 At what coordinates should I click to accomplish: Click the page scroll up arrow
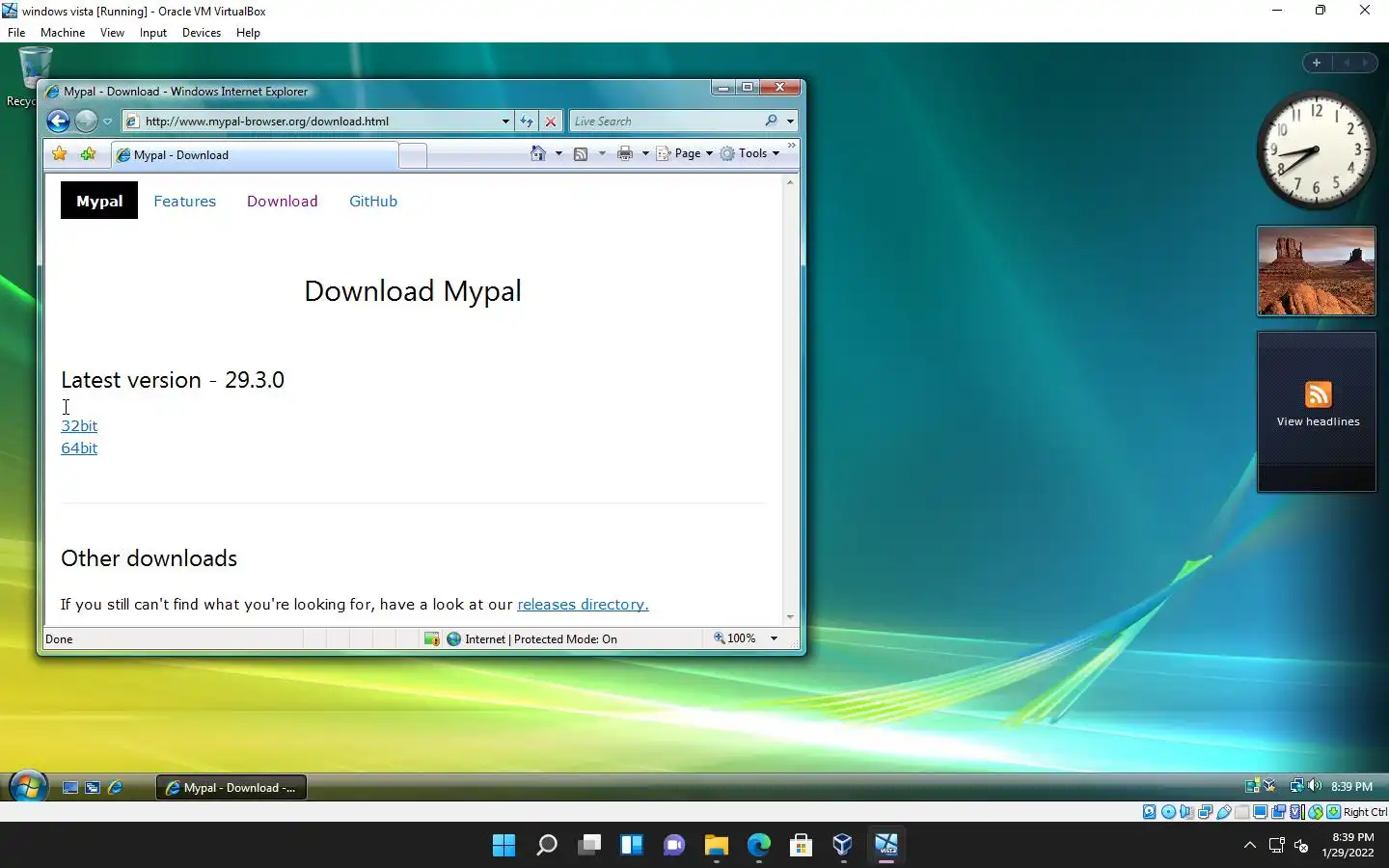pyautogui.click(x=790, y=182)
